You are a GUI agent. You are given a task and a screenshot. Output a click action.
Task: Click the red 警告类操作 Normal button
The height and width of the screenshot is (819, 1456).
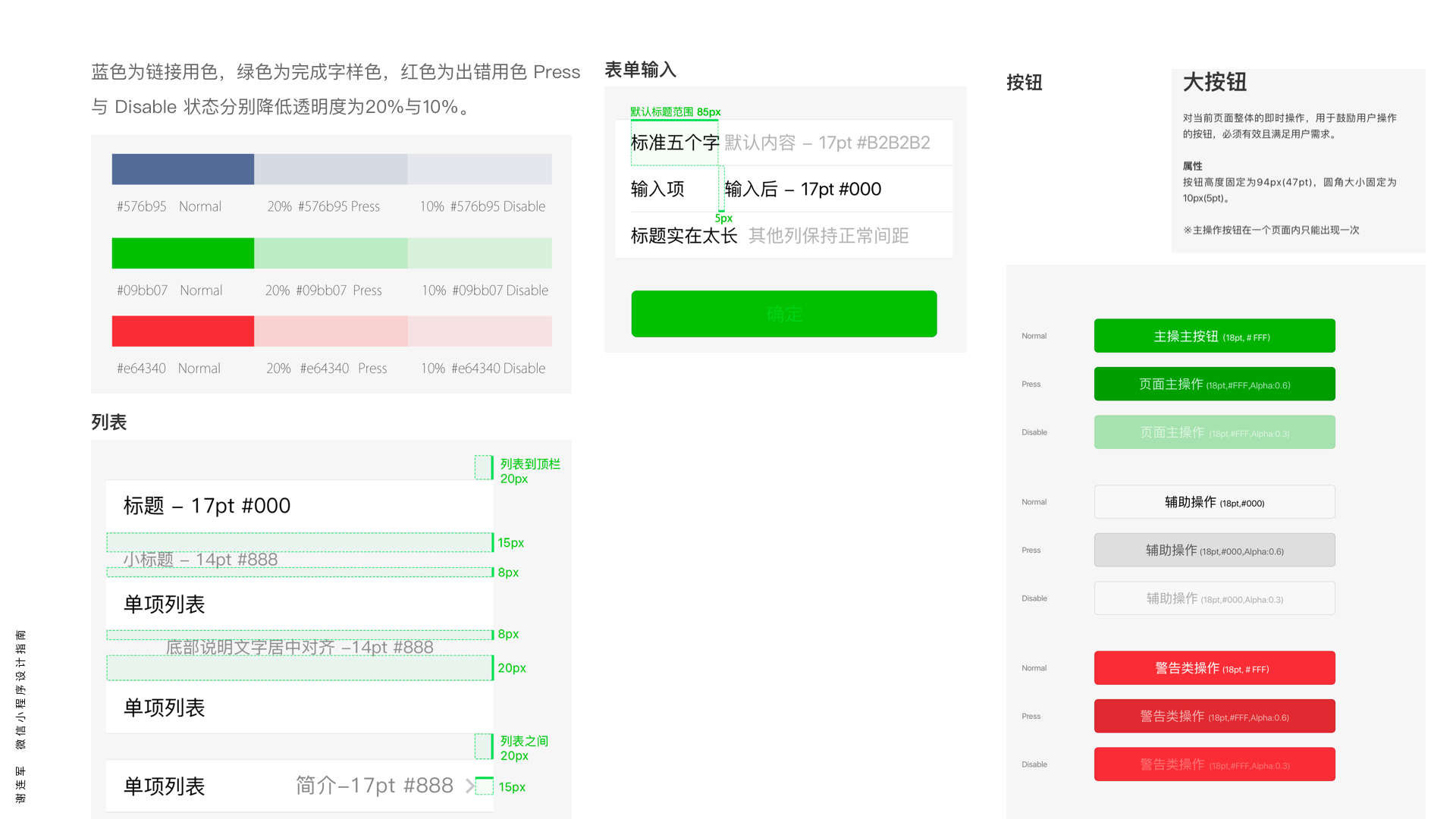[x=1214, y=668]
